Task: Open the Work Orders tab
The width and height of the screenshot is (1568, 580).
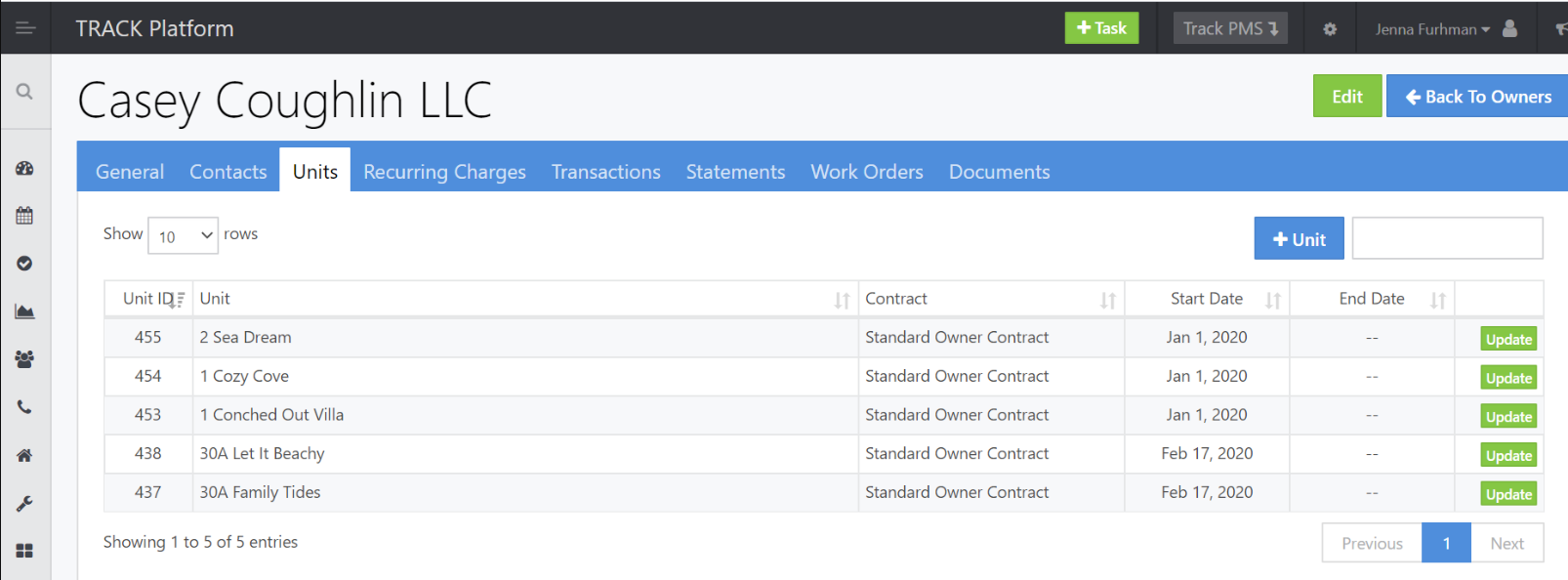Action: click(867, 172)
